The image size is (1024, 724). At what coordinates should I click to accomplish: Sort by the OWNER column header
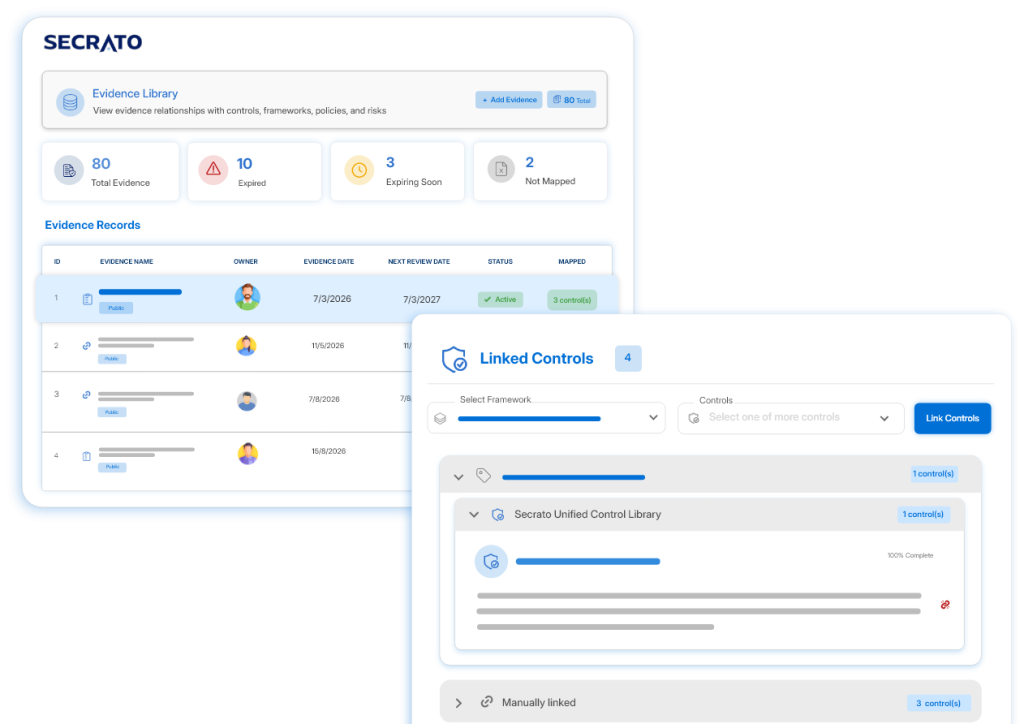point(246,262)
